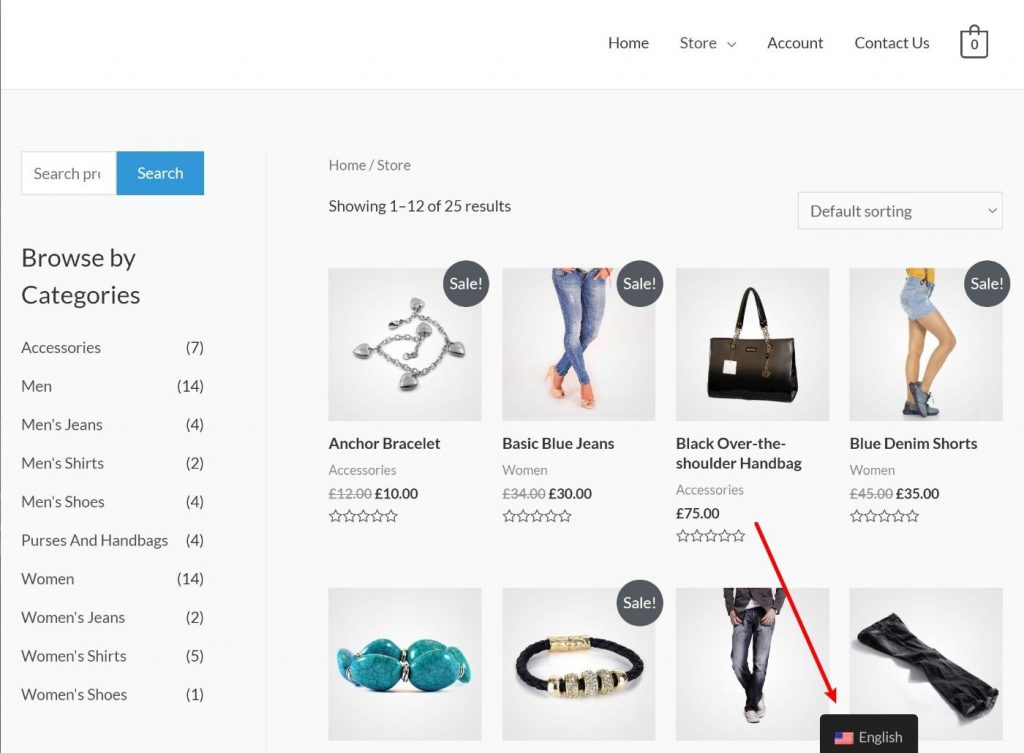Click the Sale badge on black braided bracelet
This screenshot has height=753, width=1024.
point(639,603)
